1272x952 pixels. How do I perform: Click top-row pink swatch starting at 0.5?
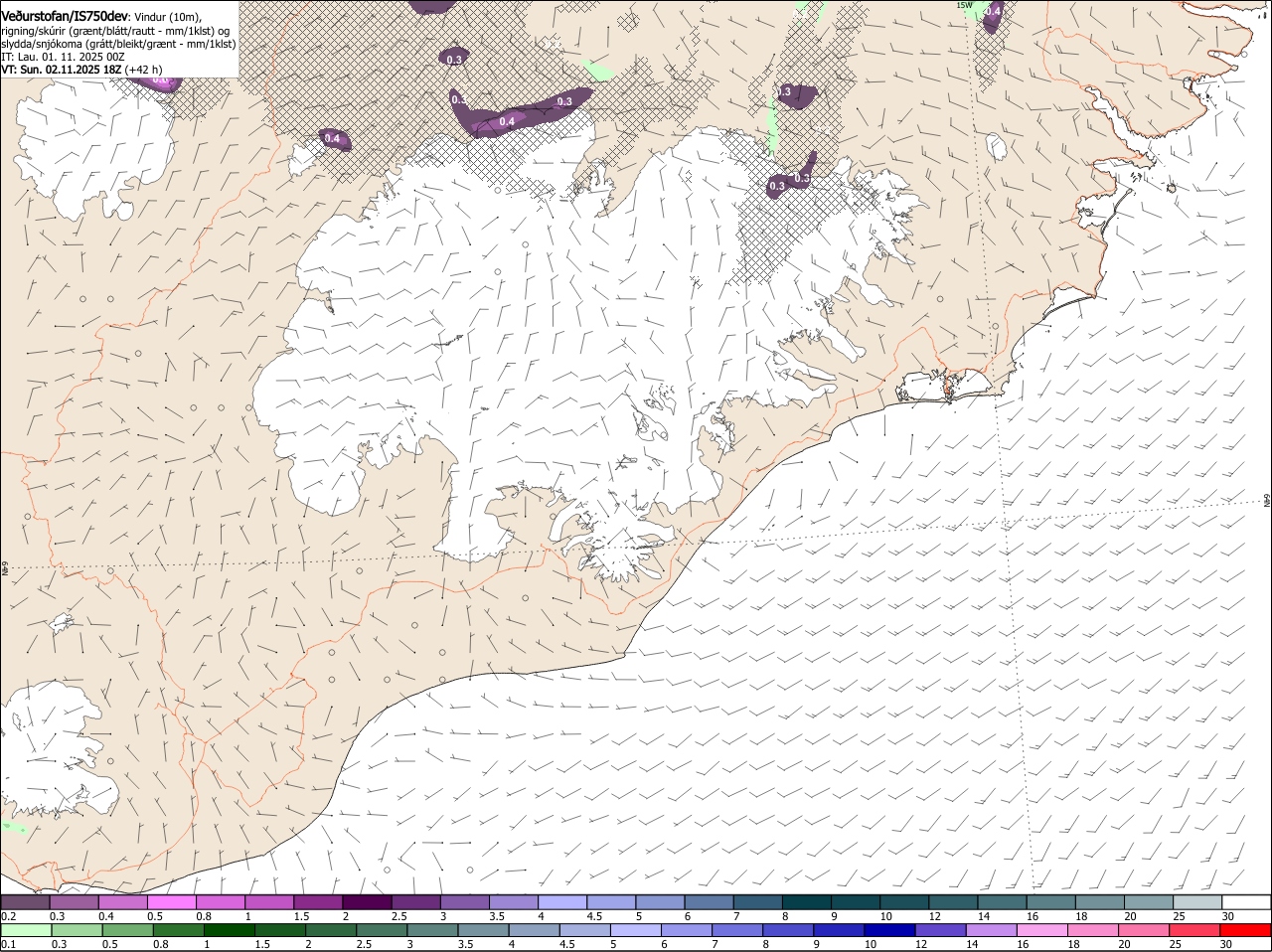click(172, 901)
